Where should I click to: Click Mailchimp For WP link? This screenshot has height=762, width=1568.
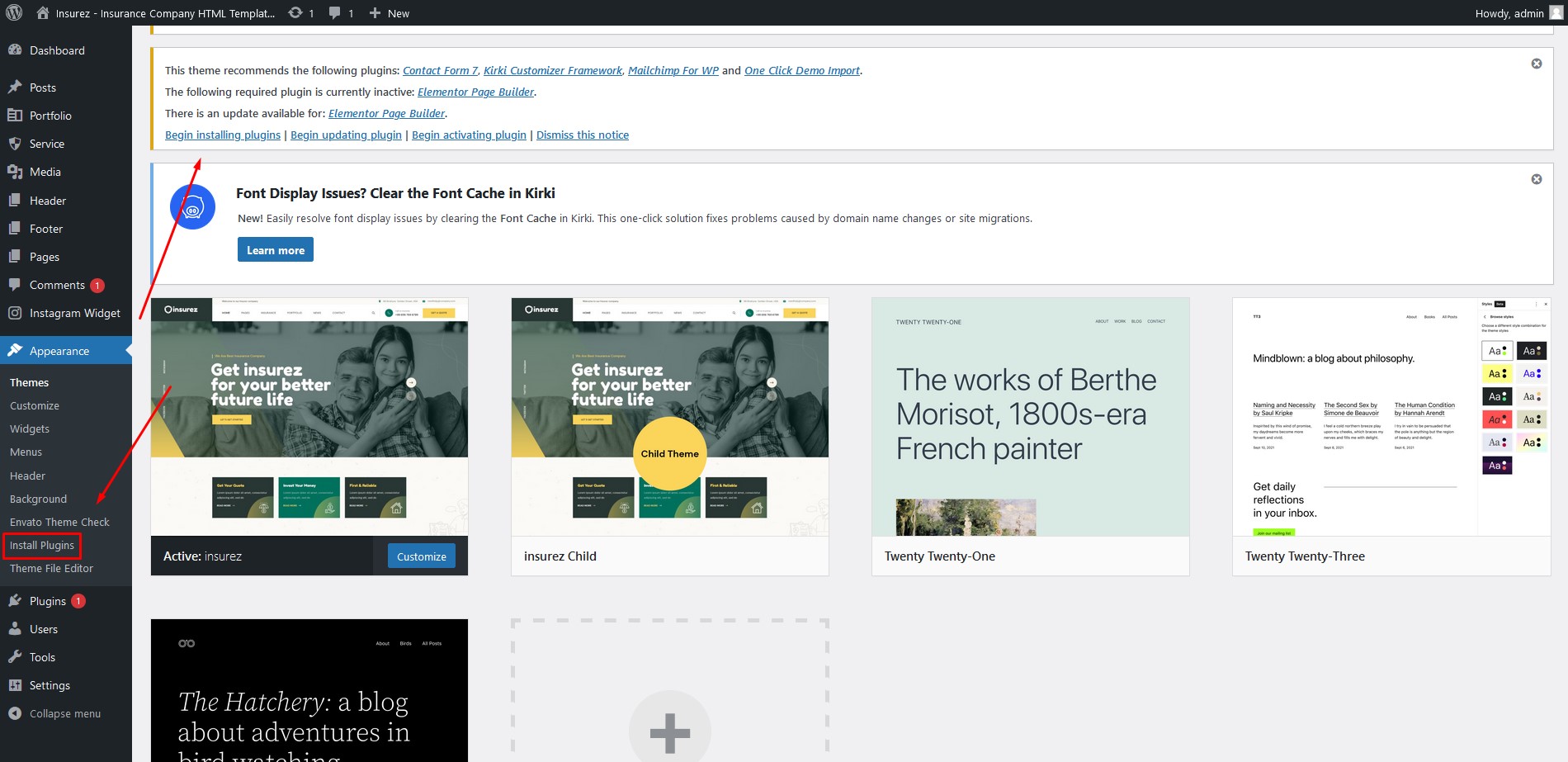pos(673,70)
